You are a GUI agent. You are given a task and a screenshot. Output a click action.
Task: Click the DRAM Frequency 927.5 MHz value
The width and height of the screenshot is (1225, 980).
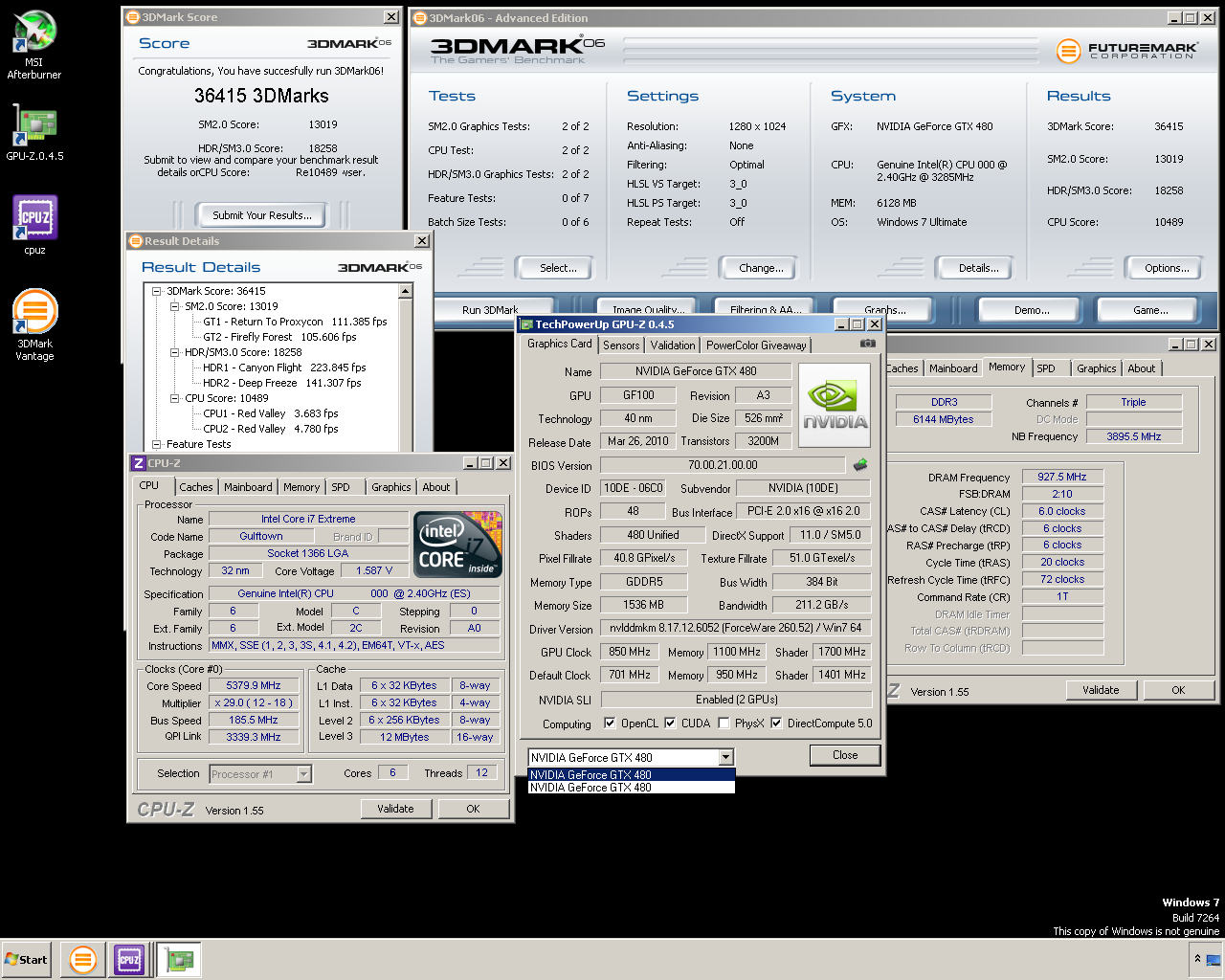(1062, 477)
